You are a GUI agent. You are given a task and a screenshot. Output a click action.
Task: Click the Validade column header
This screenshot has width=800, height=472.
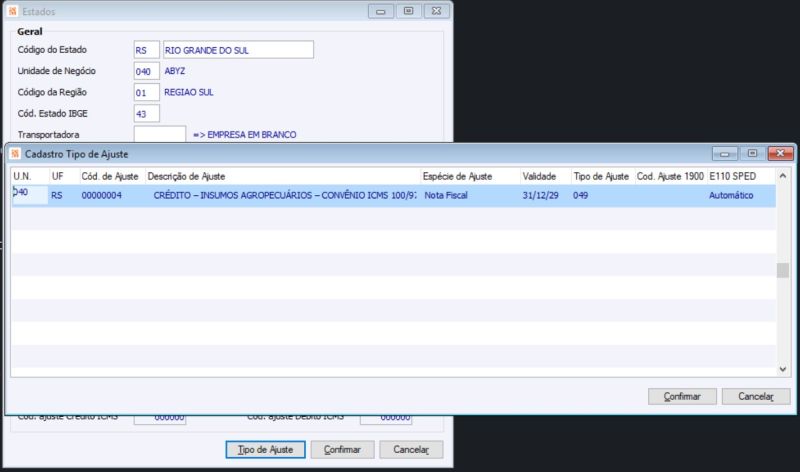tap(545, 177)
